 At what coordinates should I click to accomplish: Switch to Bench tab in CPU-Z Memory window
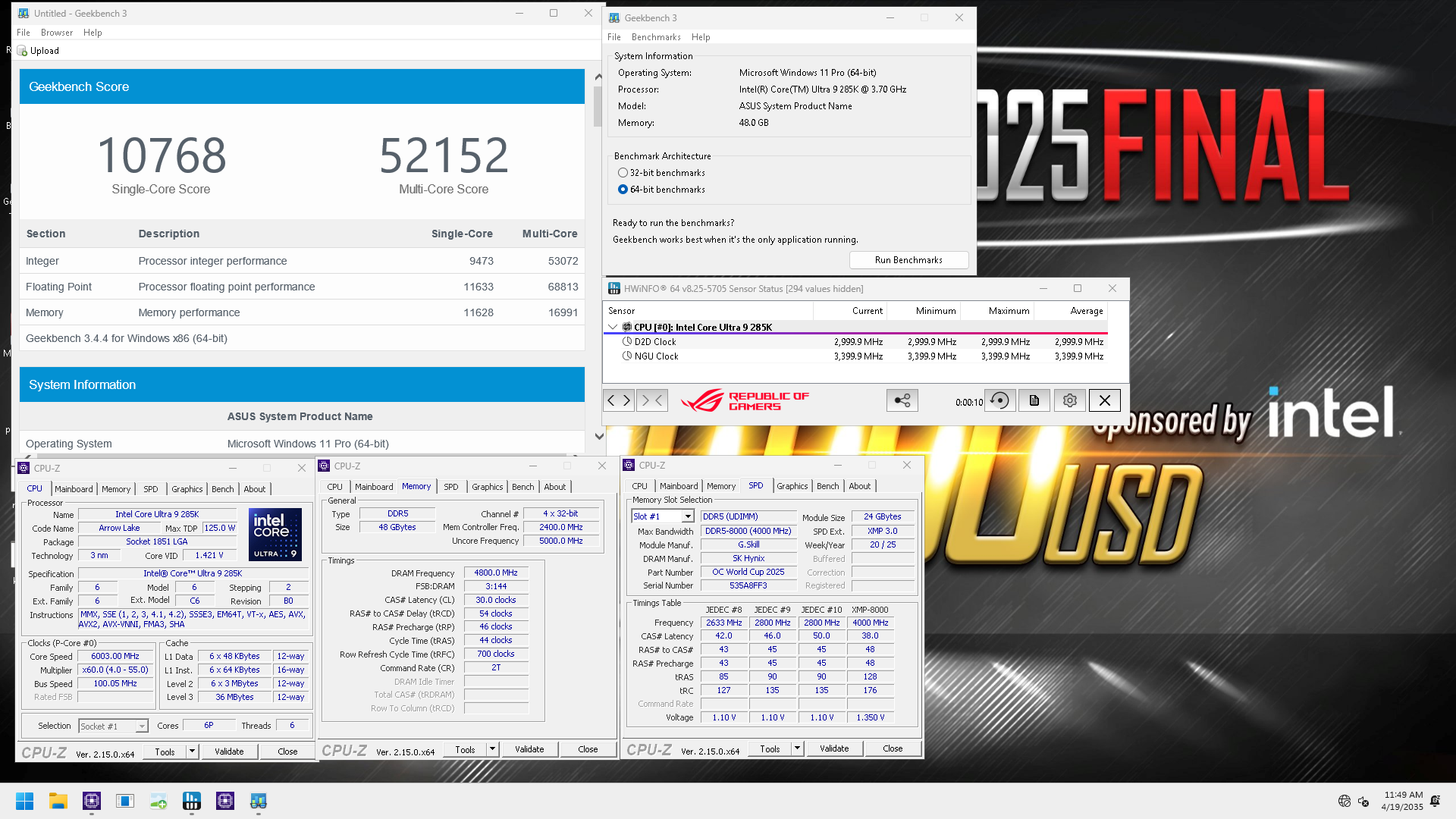[523, 487]
